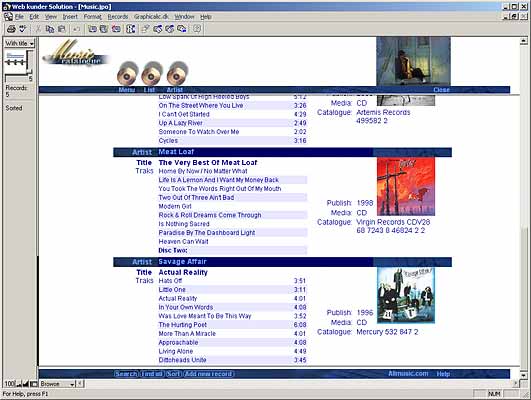
Task: Flip the record book icon in status area
Action: [x=16, y=61]
